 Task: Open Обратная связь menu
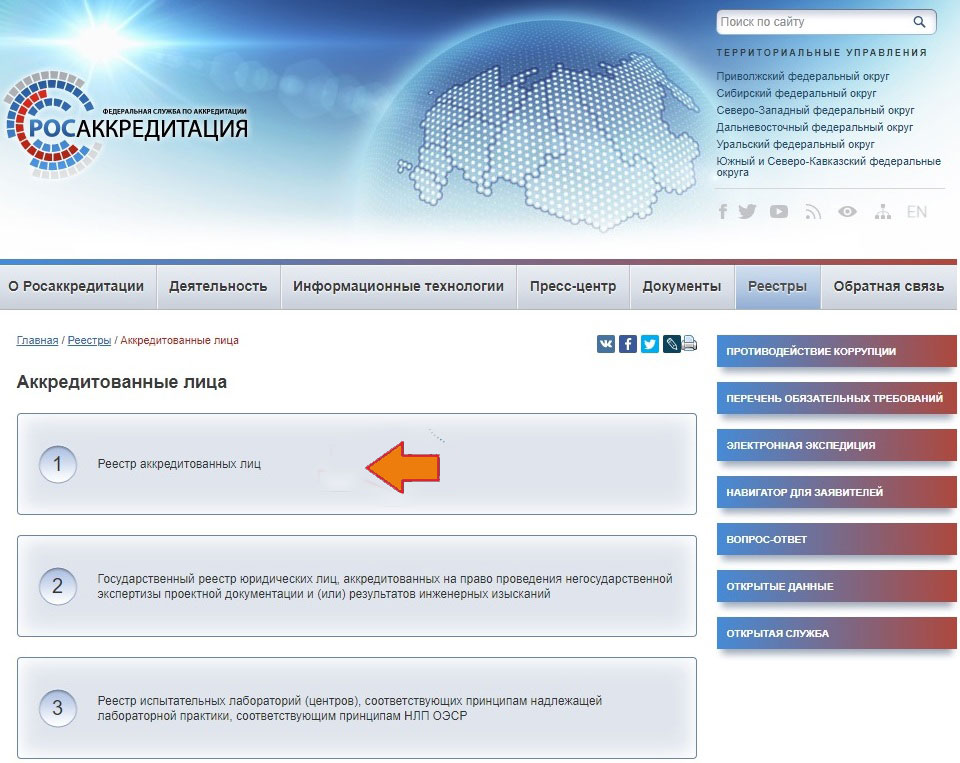pyautogui.click(x=889, y=287)
